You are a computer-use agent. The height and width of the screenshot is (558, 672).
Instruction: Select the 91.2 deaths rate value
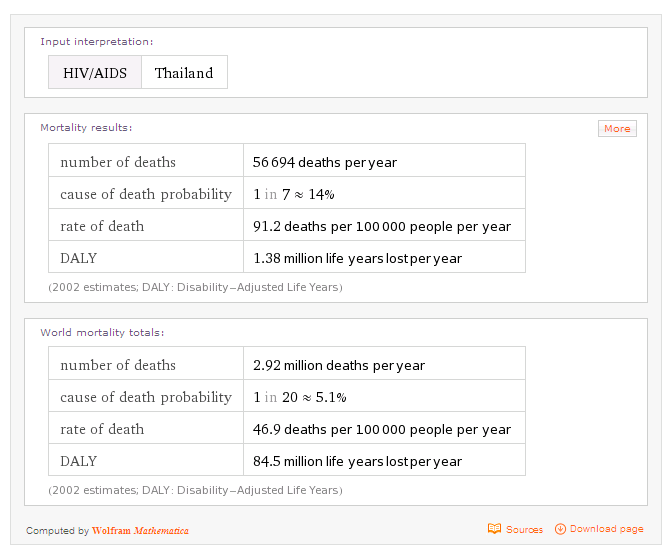coord(382,226)
